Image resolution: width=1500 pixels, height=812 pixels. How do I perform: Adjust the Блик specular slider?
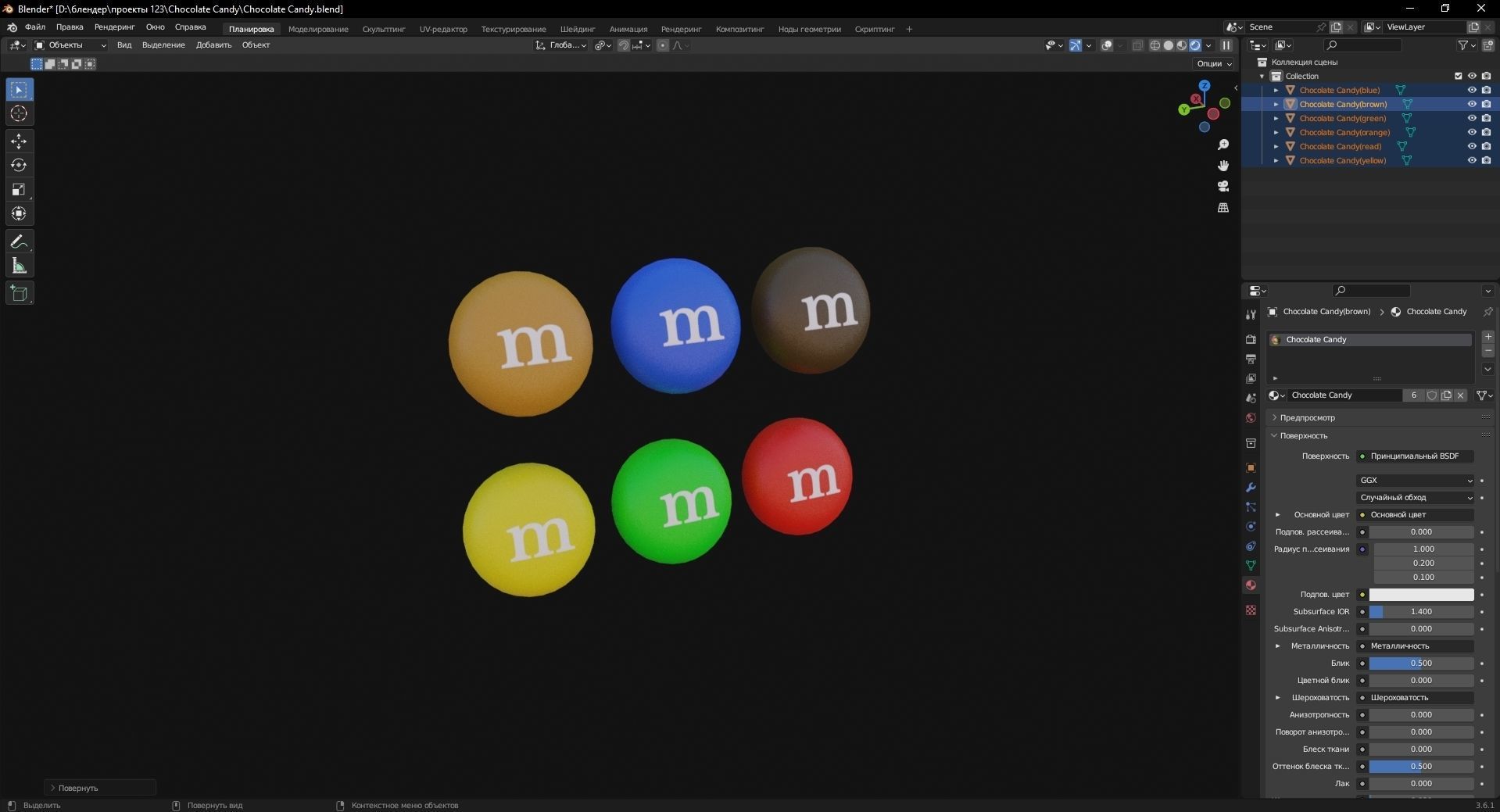1421,664
